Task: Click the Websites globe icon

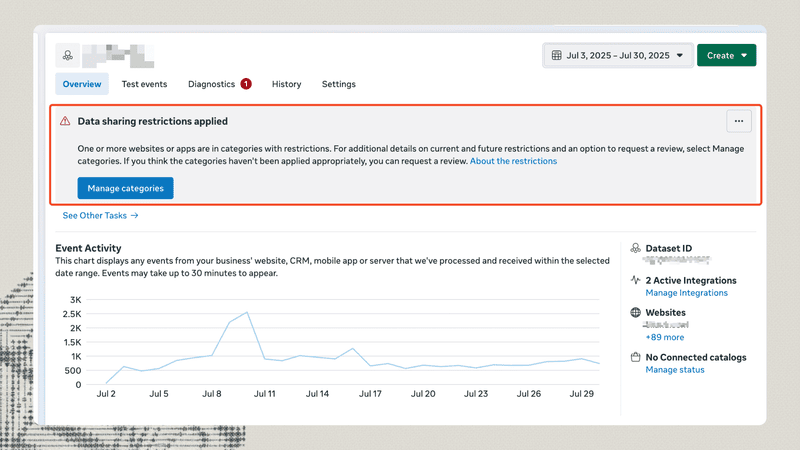Action: point(635,312)
